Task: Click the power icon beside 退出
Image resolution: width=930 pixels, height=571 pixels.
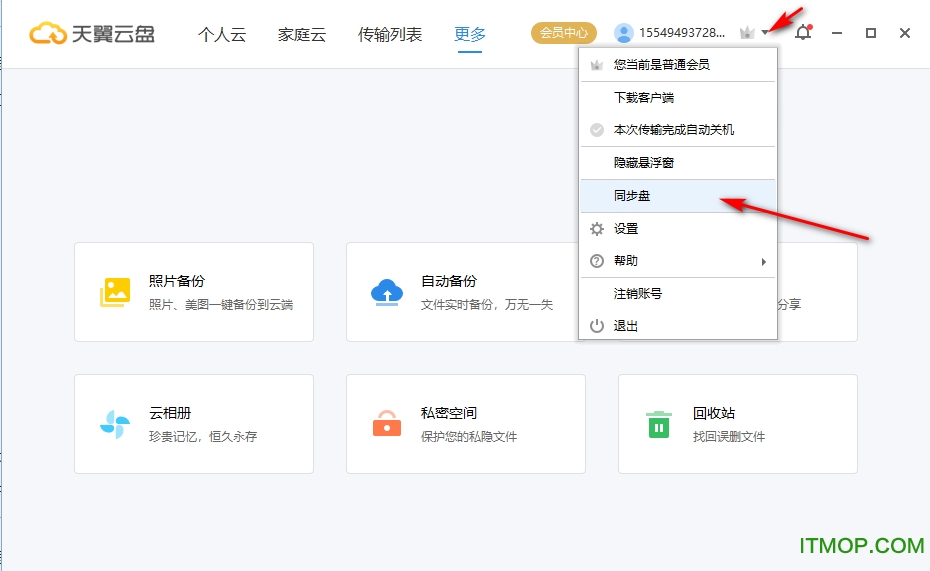Action: 597,326
